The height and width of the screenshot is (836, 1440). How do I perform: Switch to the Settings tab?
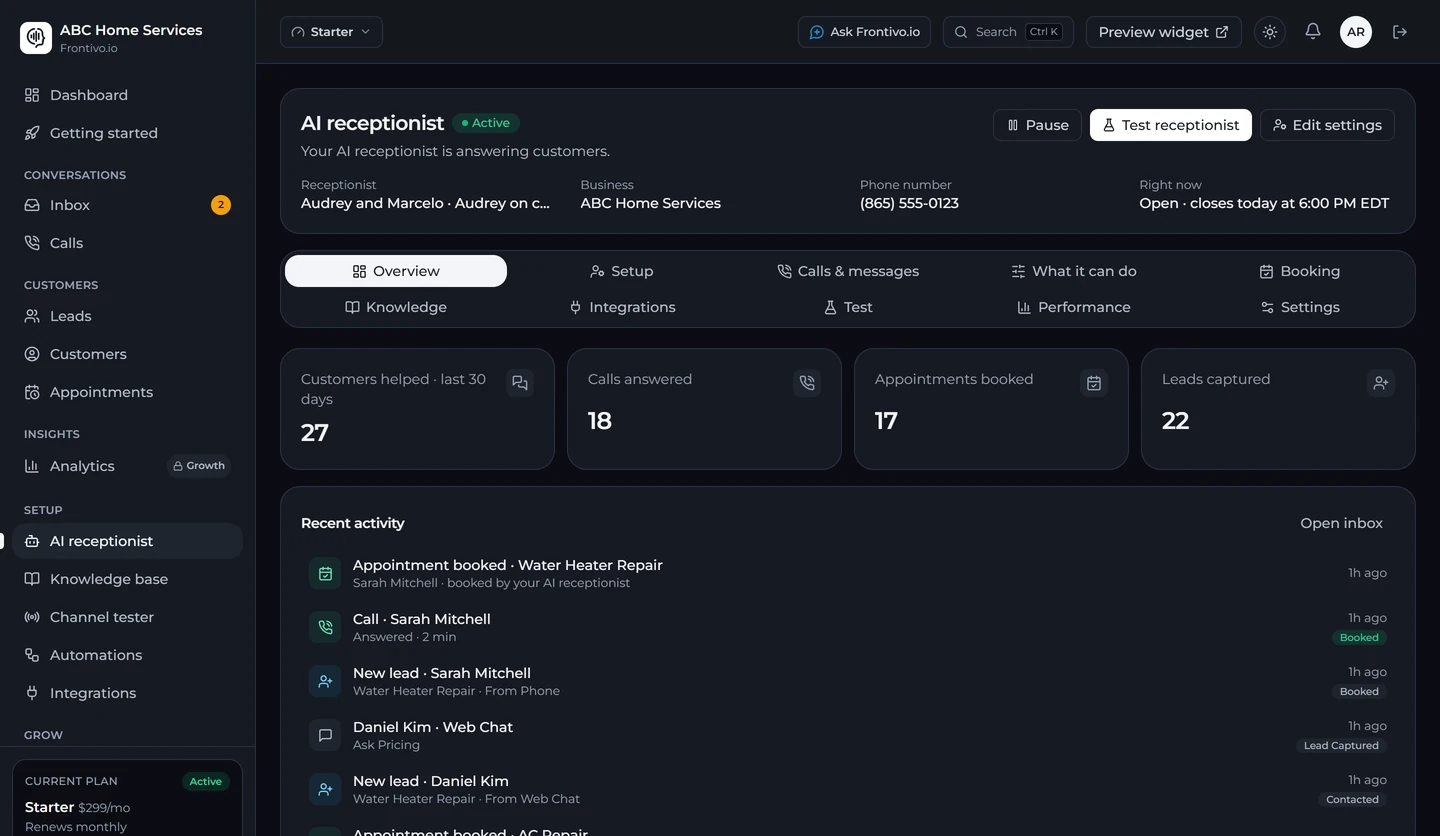(x=1300, y=307)
